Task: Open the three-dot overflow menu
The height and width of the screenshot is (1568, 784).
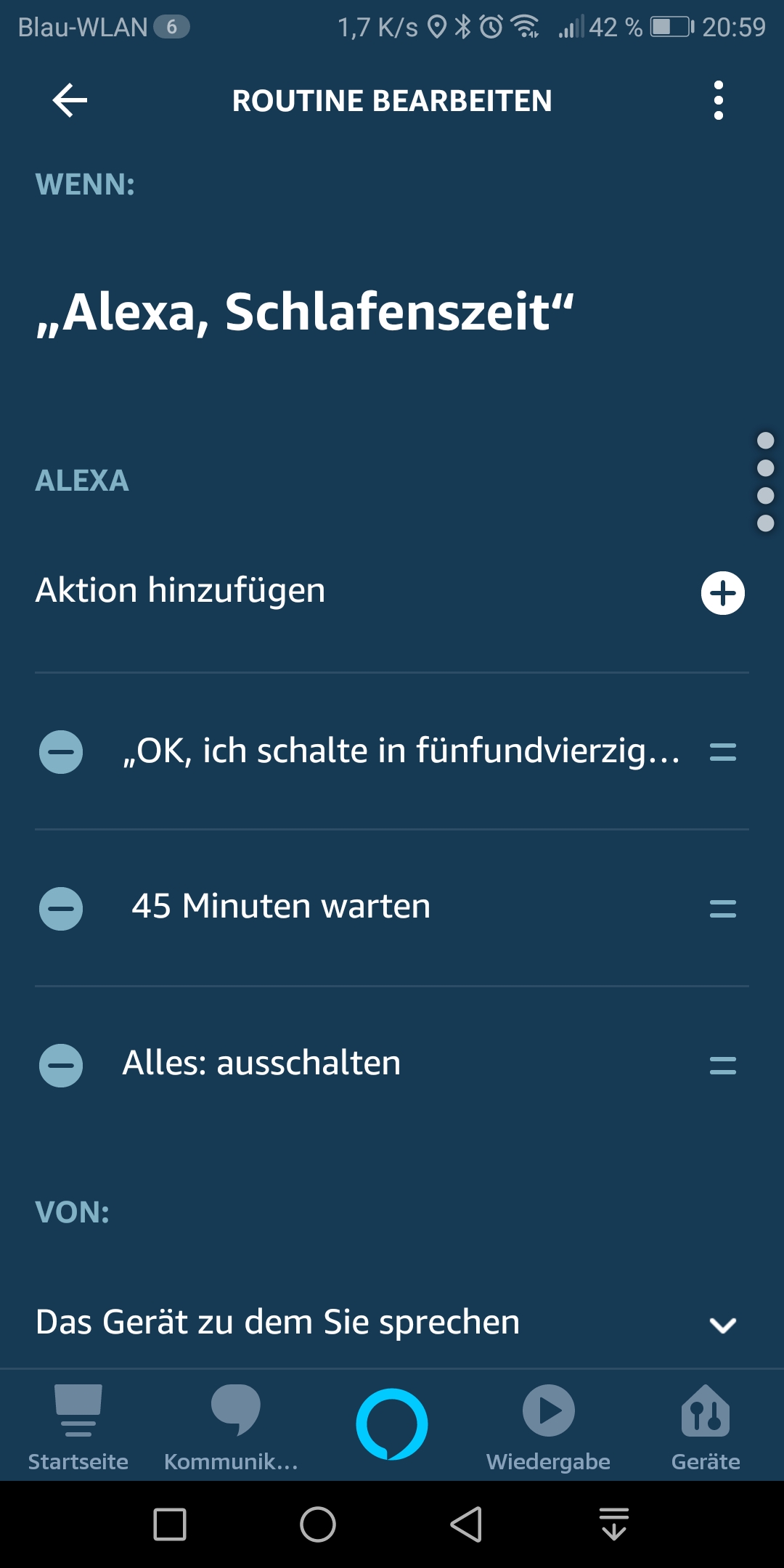Action: click(718, 100)
